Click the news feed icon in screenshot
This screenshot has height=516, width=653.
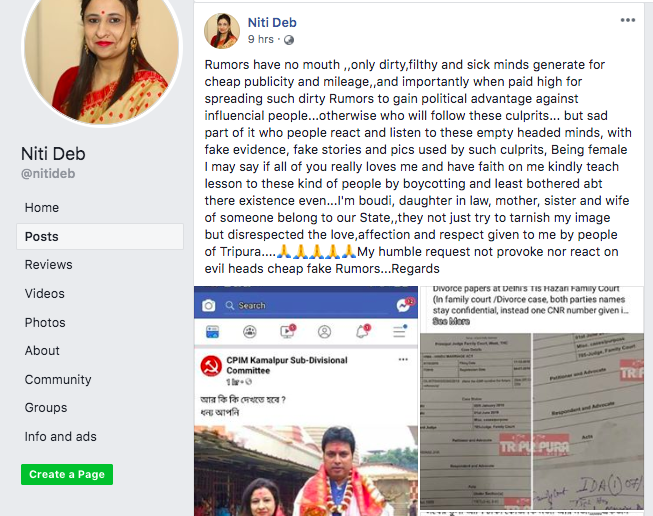coord(212,332)
